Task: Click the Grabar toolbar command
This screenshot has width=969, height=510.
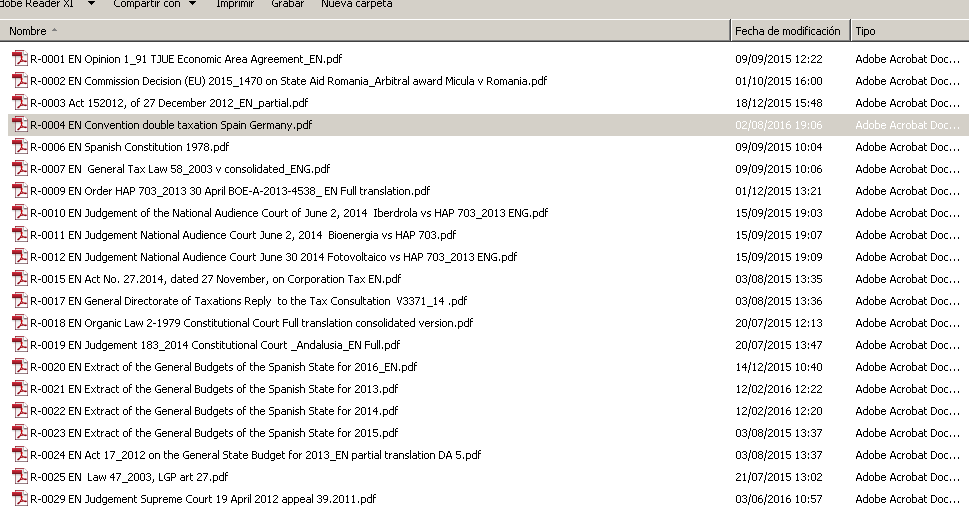Action: tap(287, 4)
